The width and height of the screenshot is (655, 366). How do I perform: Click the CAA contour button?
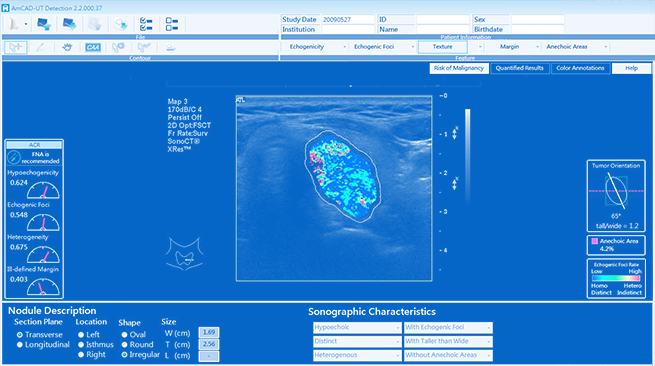click(92, 48)
